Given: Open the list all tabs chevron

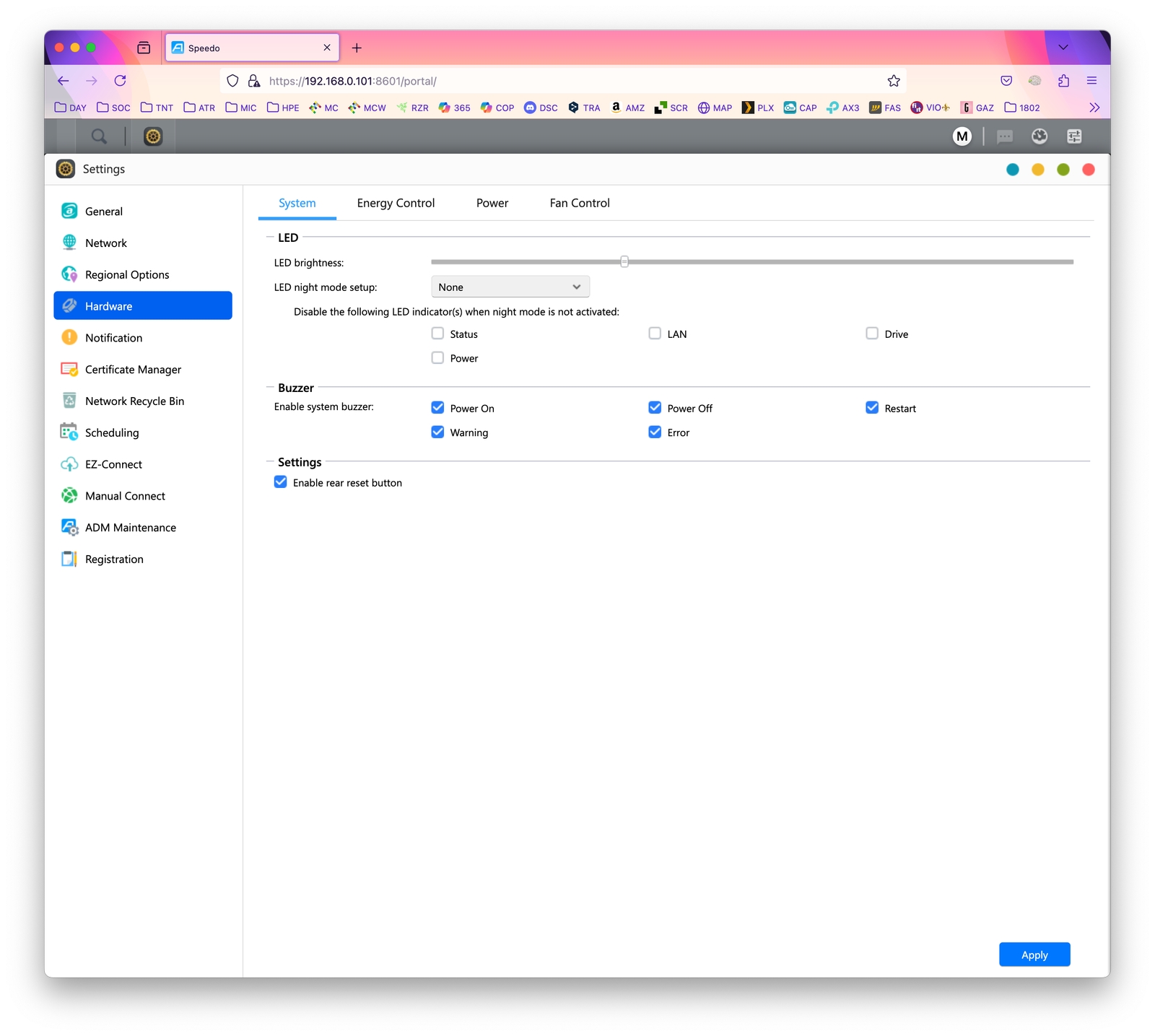Looking at the screenshot, I should 1063,48.
